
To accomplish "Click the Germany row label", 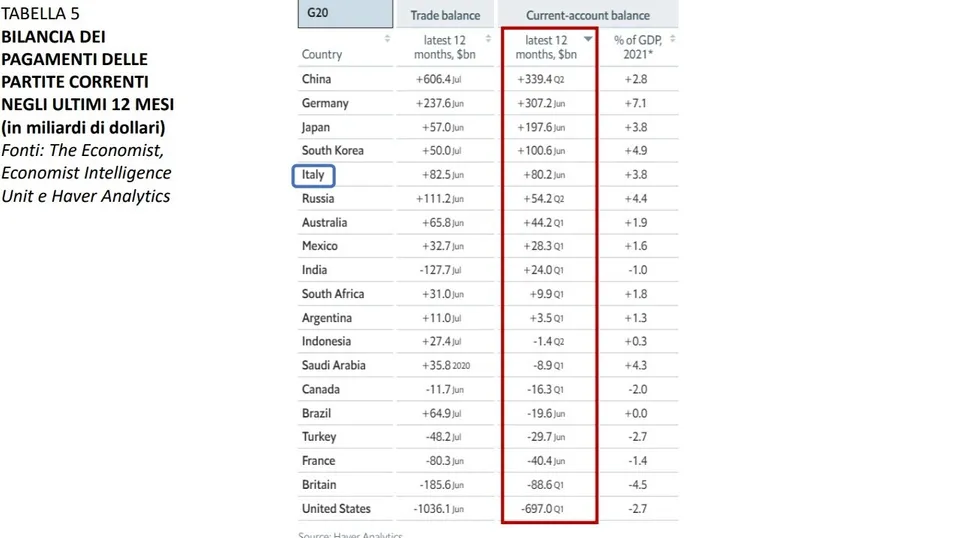I will 325,103.
